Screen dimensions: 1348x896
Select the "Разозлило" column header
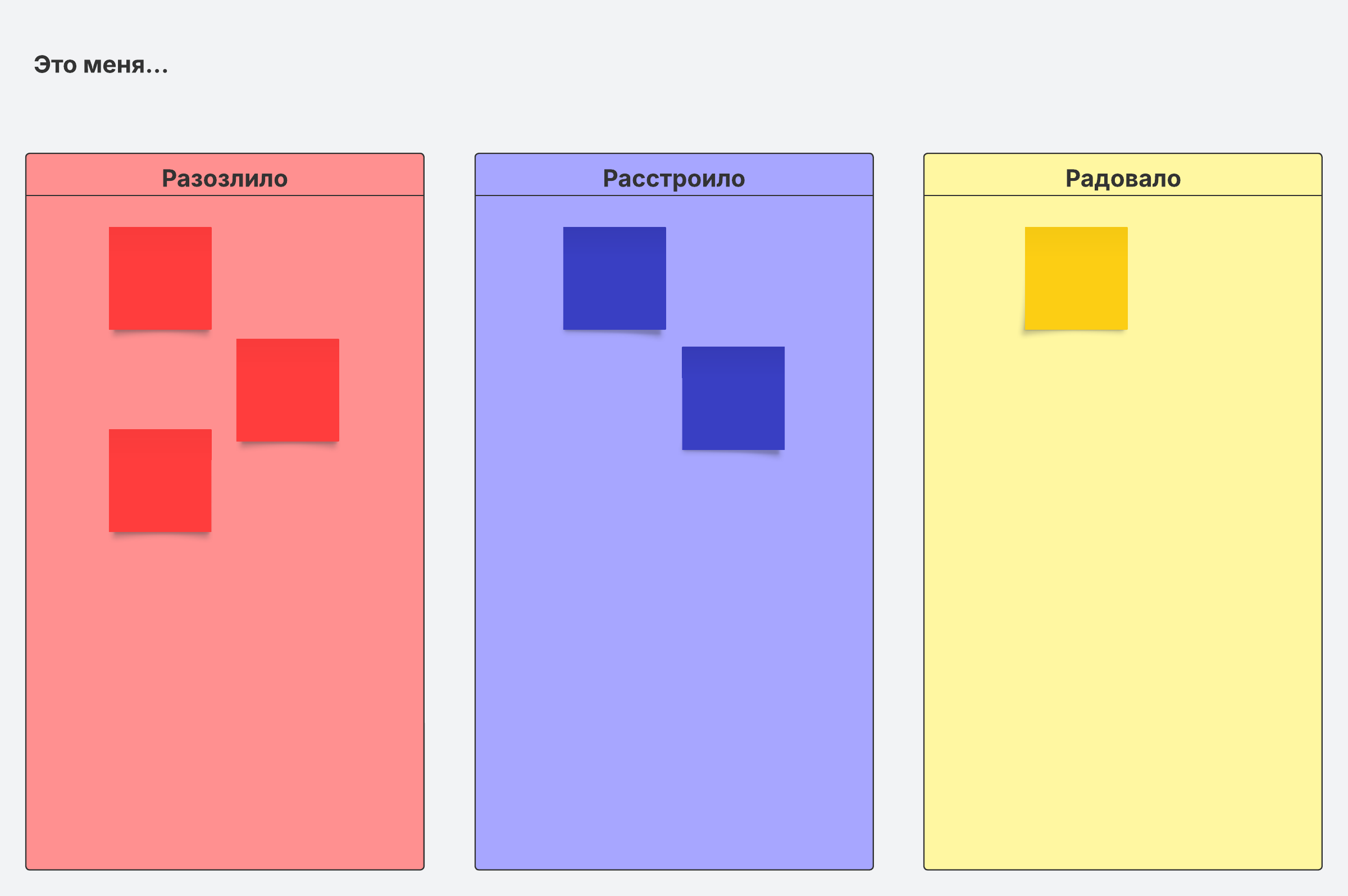225,178
